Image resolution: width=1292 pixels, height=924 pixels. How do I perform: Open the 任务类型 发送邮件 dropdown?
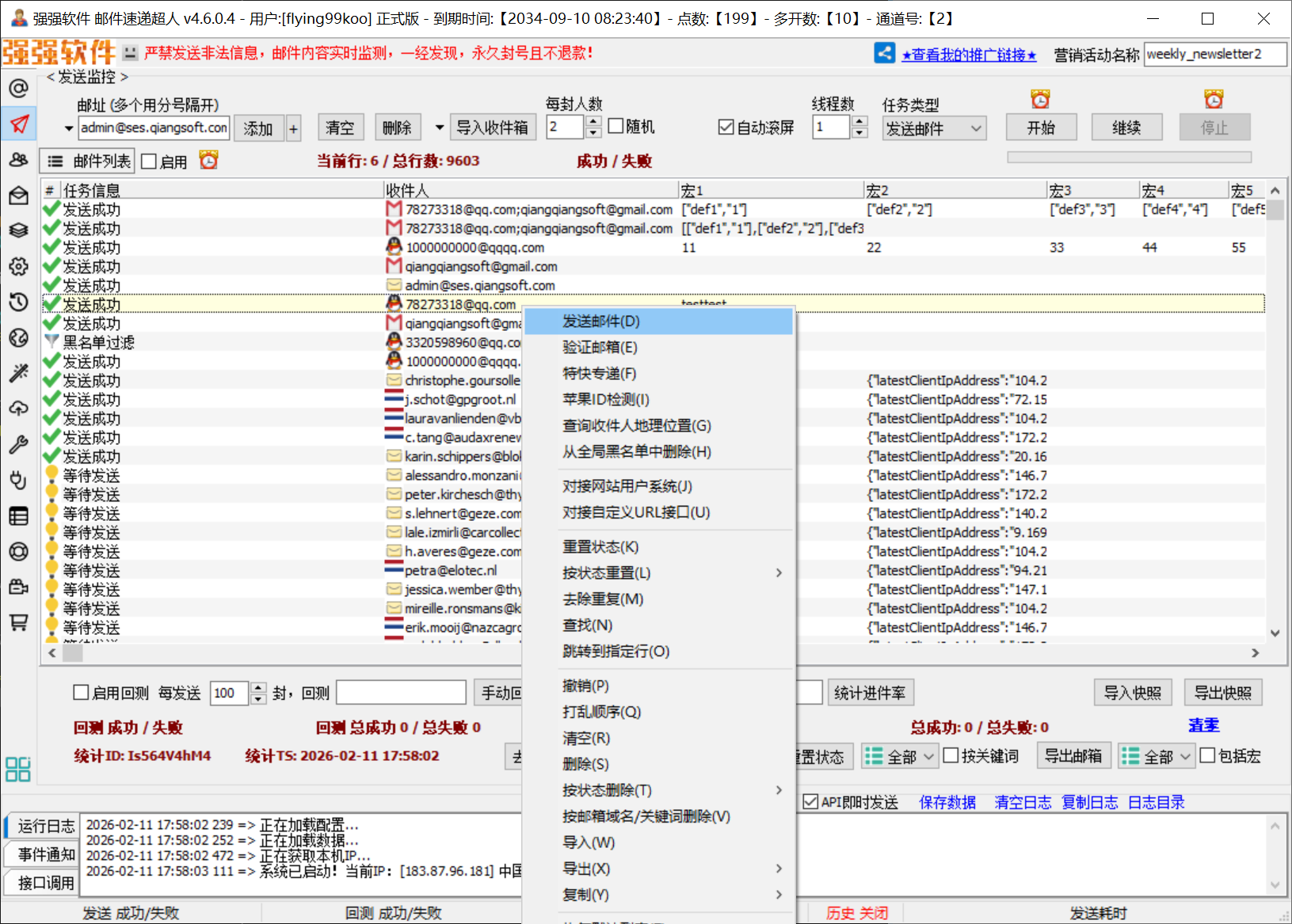(x=934, y=128)
